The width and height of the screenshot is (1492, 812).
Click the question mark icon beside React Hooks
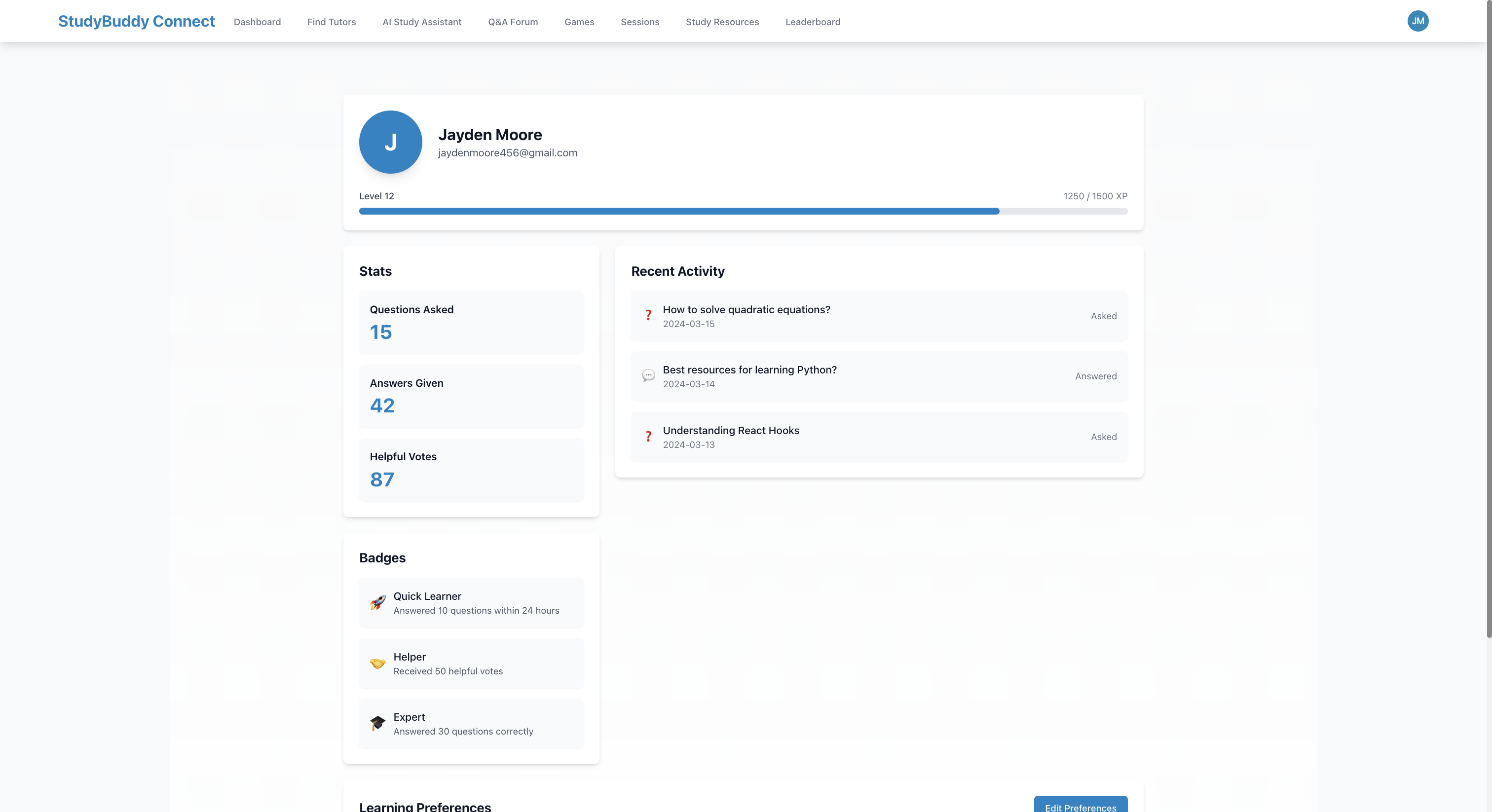click(x=648, y=437)
